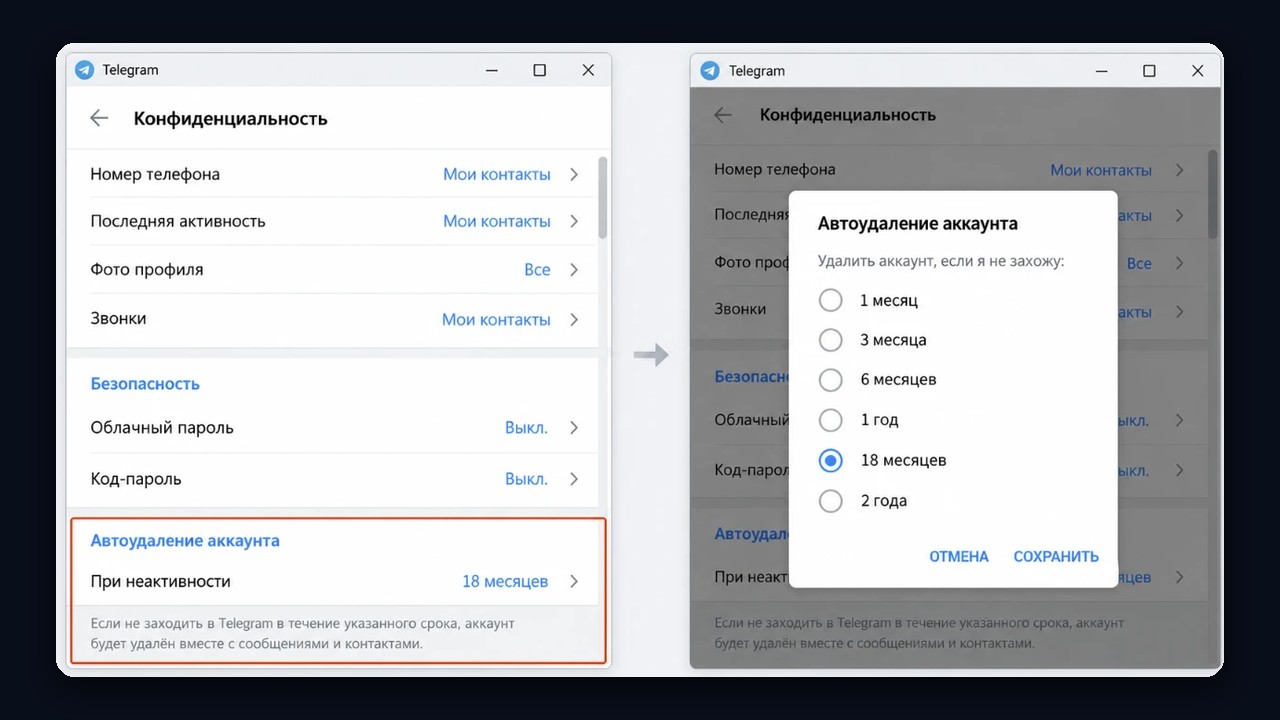Click back arrow in dimmed Конфиденциальность window
The height and width of the screenshot is (720, 1280).
pyautogui.click(x=723, y=115)
